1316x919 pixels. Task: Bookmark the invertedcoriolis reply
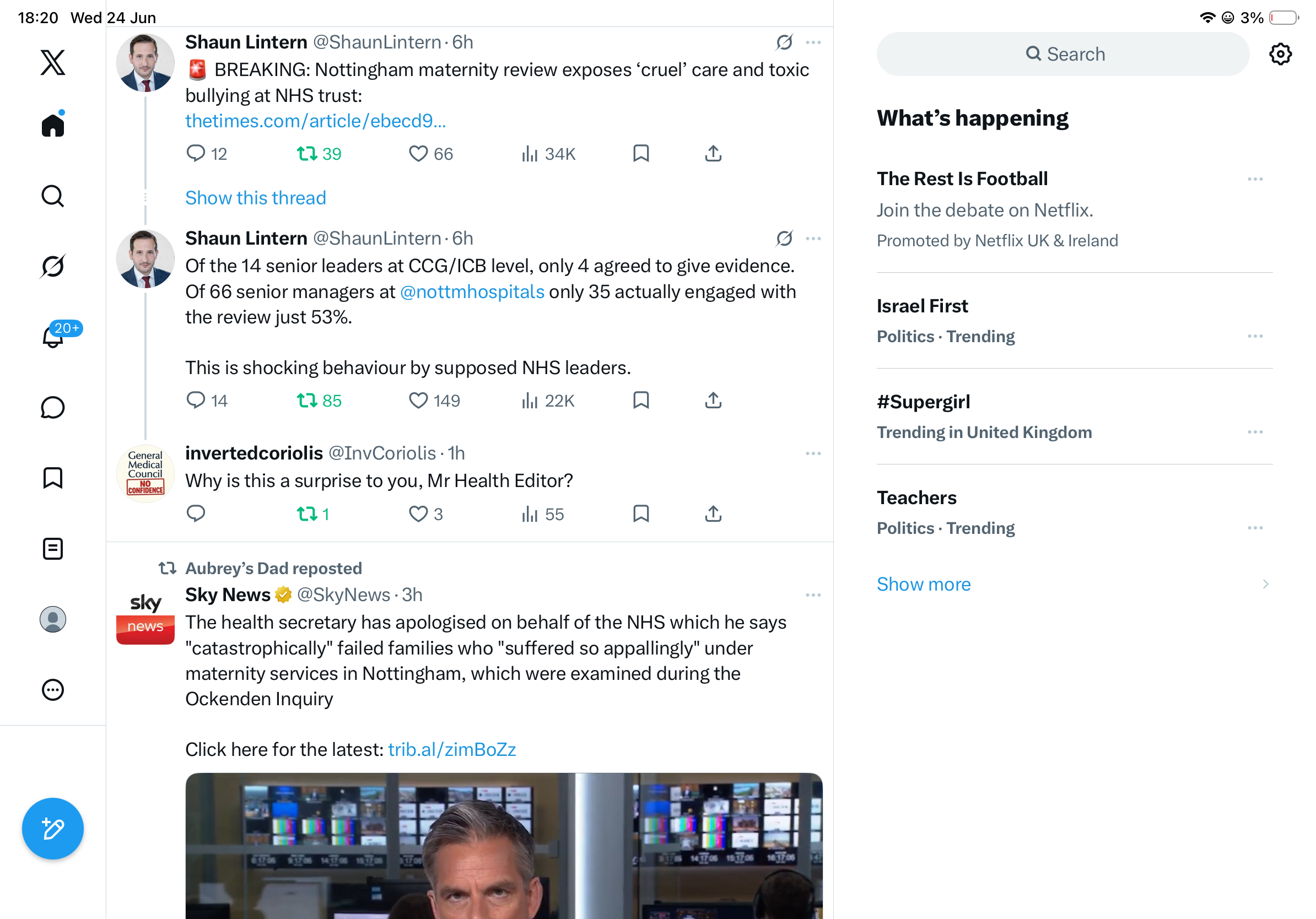click(641, 514)
